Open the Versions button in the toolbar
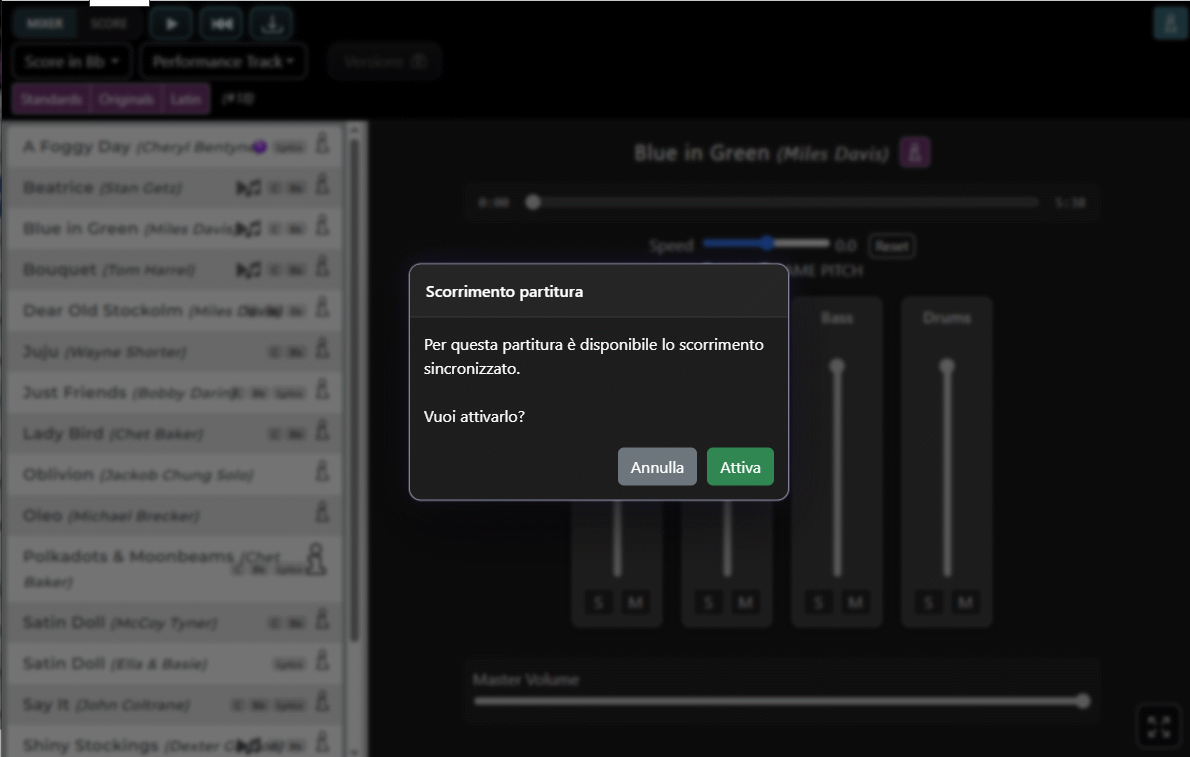 point(385,62)
